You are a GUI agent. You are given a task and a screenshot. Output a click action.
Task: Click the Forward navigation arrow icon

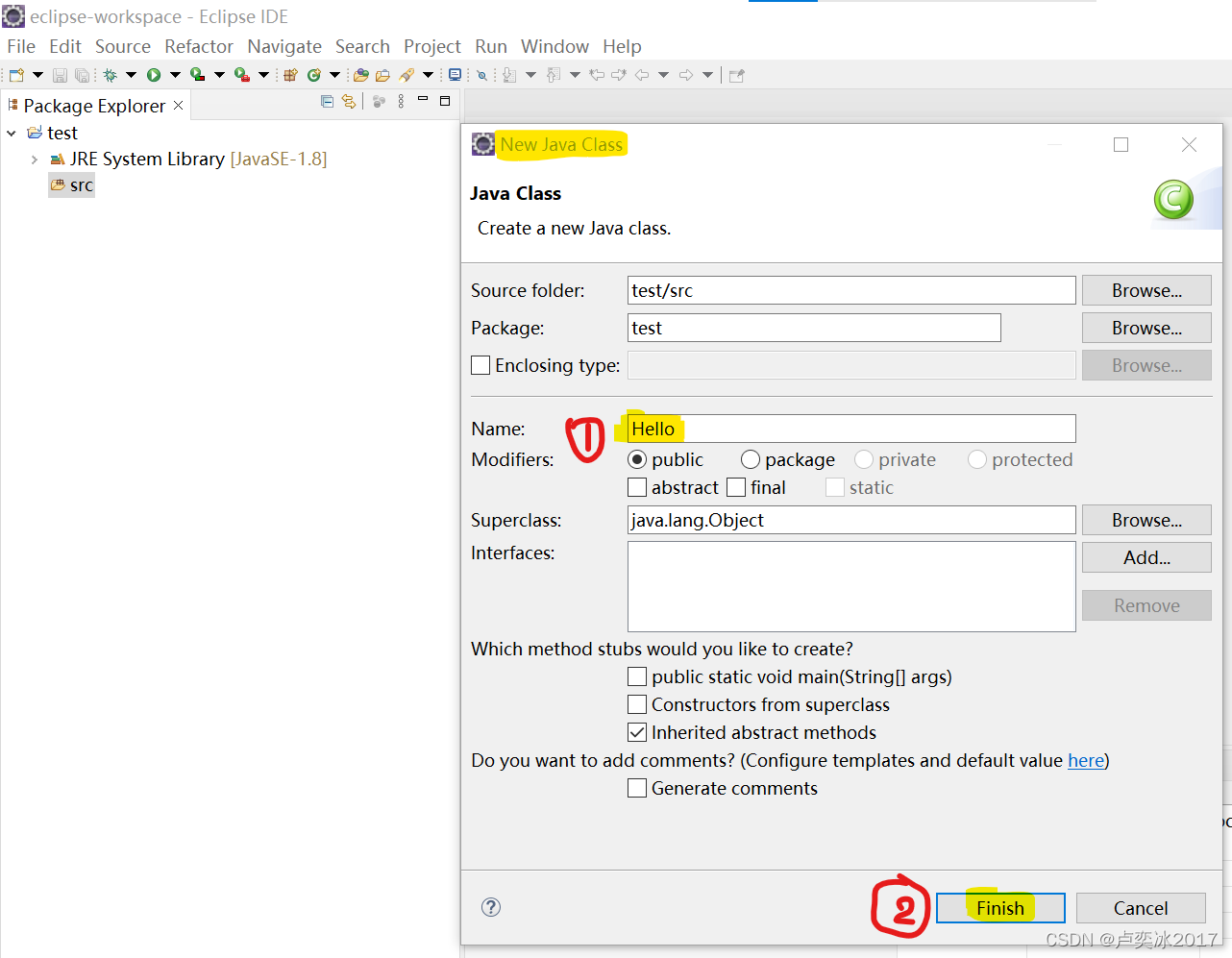[x=686, y=75]
